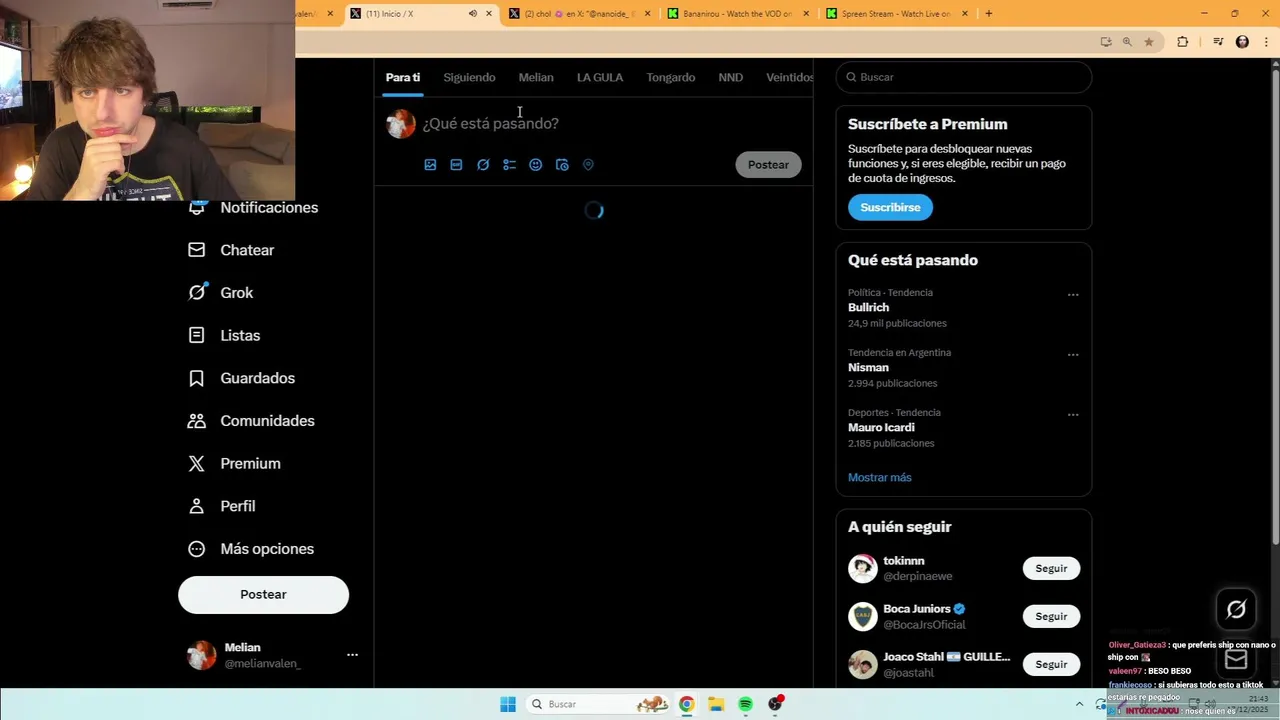Viewport: 1280px width, 720px height.
Task: Open File Explorer from the taskbar
Action: [716, 704]
